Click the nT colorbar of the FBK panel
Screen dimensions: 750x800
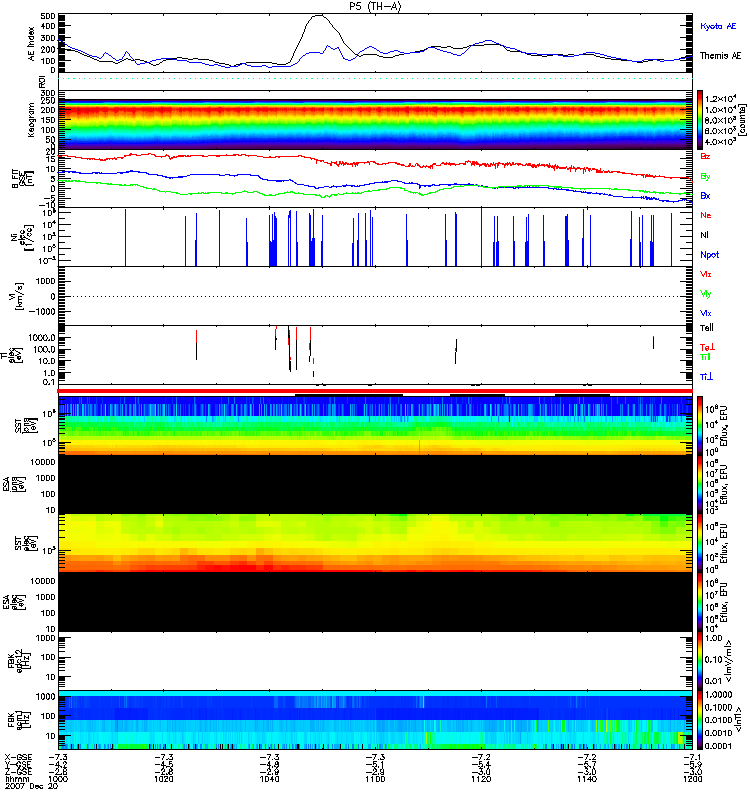click(x=699, y=720)
